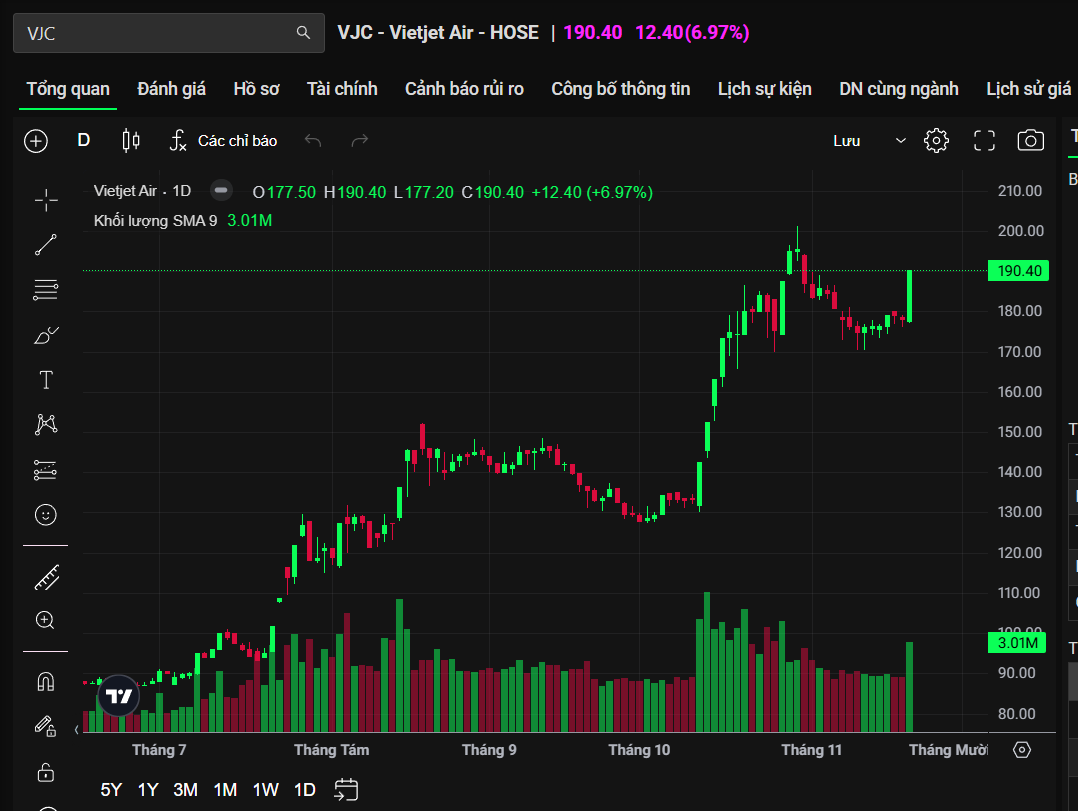
Task: Enter fullscreen chart mode
Action: click(x=984, y=141)
